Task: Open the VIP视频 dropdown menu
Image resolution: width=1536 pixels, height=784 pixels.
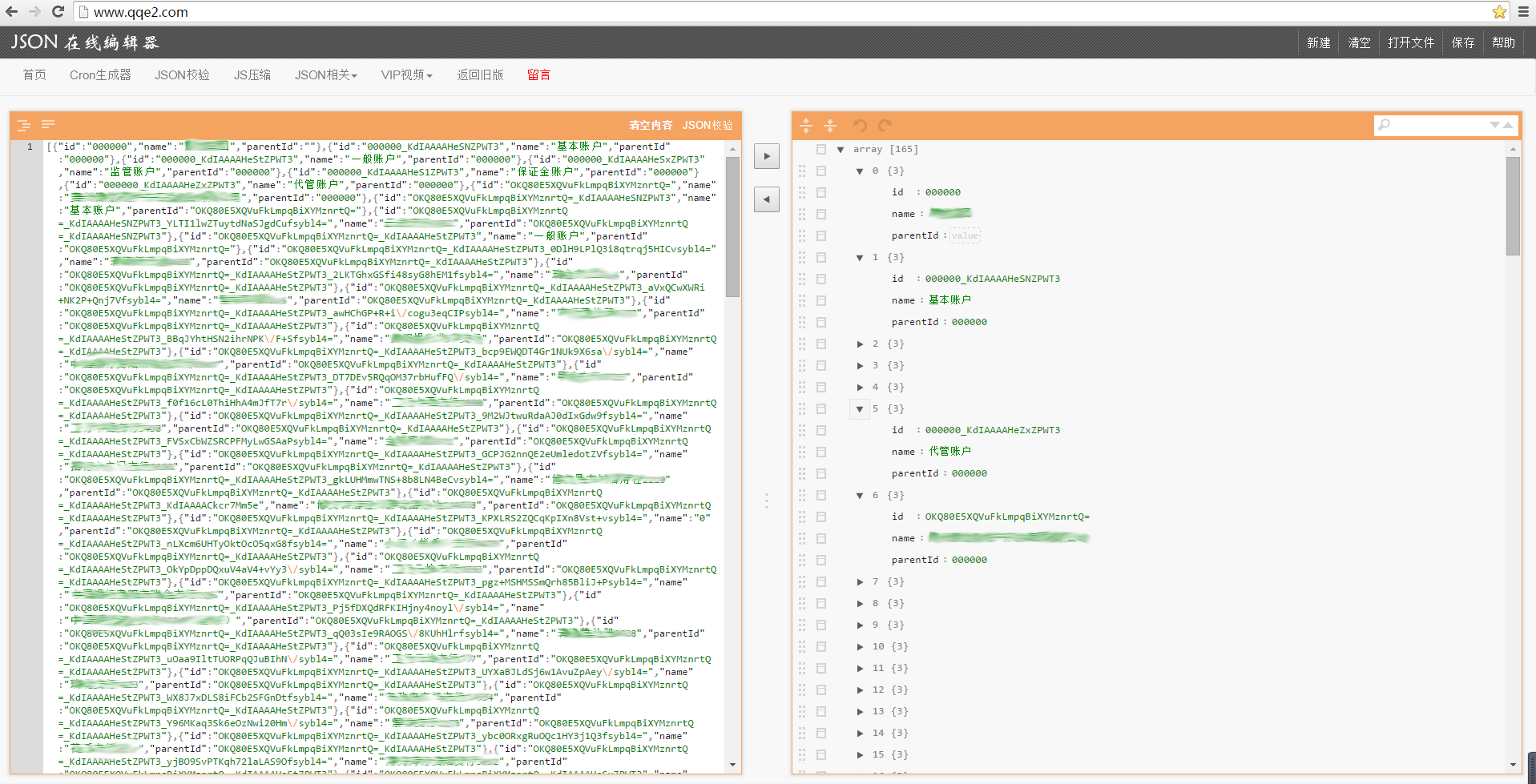Action: click(406, 74)
